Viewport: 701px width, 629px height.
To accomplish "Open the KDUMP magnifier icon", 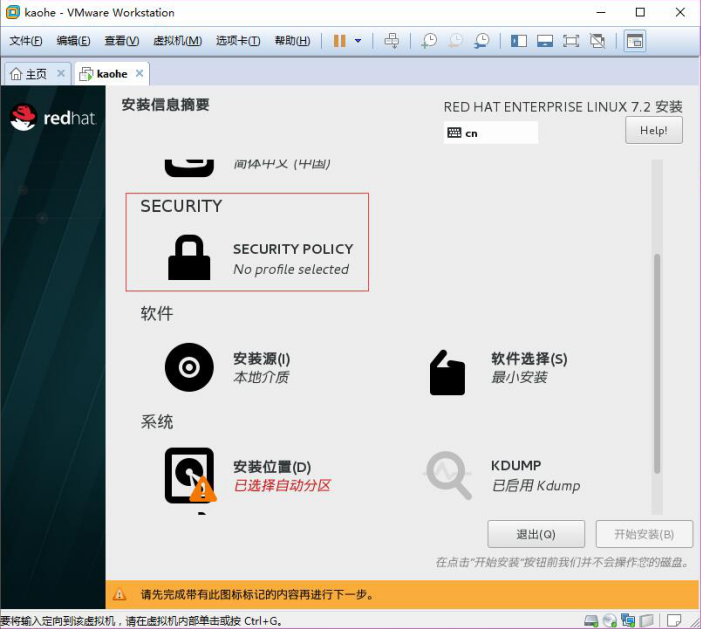I will [448, 475].
